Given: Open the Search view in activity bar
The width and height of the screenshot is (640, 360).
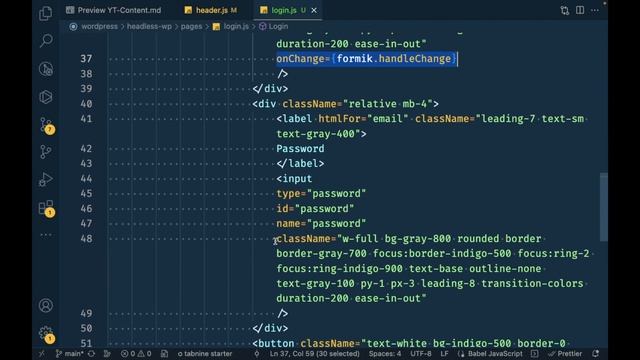Looking at the screenshot, I should pyautogui.click(x=46, y=40).
